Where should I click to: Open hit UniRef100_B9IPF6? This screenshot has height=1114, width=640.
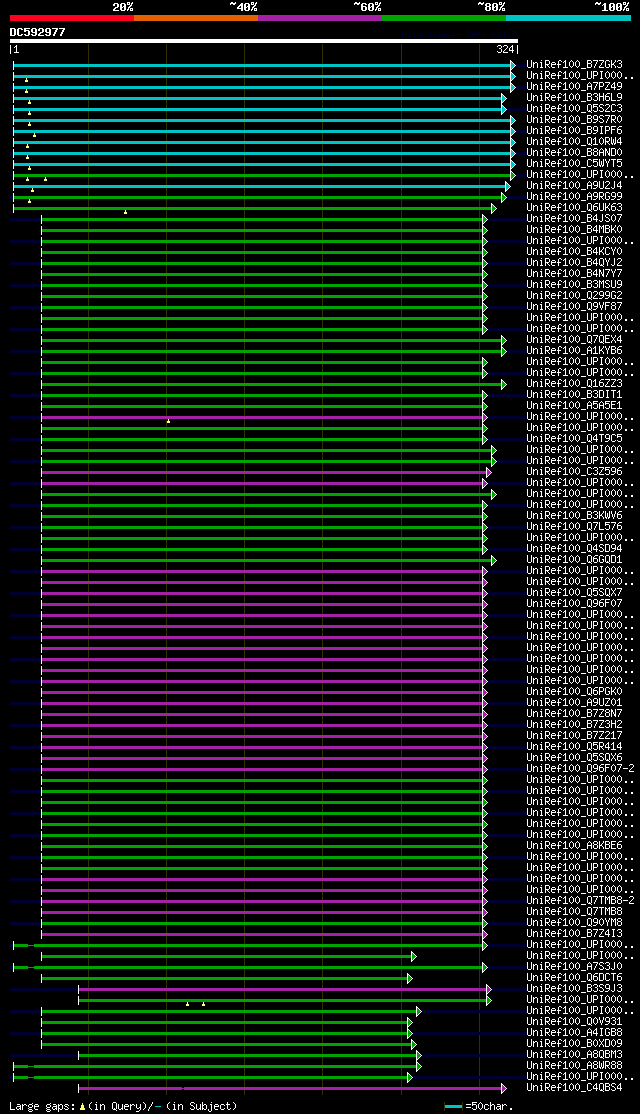coord(575,131)
